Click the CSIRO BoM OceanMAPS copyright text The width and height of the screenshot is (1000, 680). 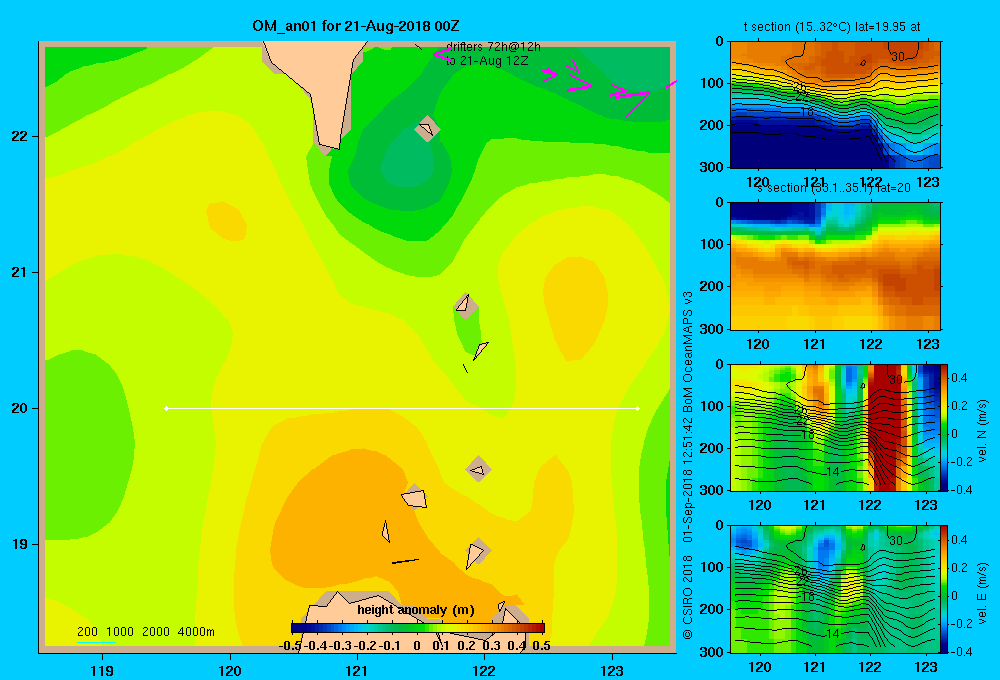coord(688,466)
